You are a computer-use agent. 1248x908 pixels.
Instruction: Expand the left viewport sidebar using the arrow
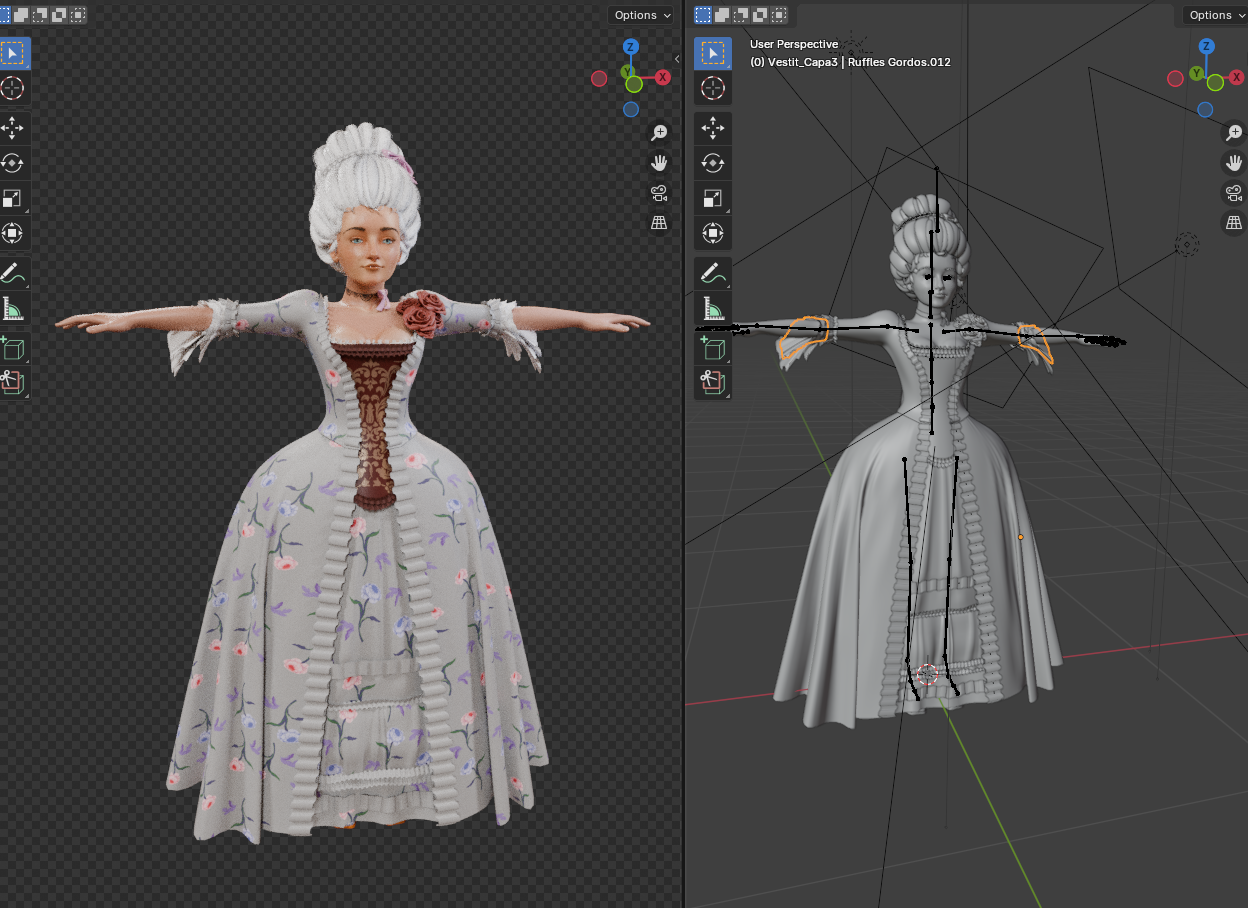(677, 59)
